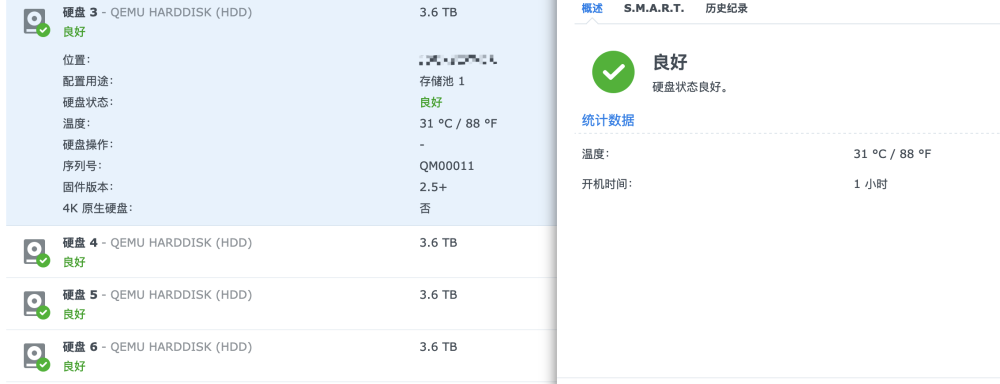Click the firmware version 2.5+ value
Viewport: 1000px width, 384px height.
433,187
